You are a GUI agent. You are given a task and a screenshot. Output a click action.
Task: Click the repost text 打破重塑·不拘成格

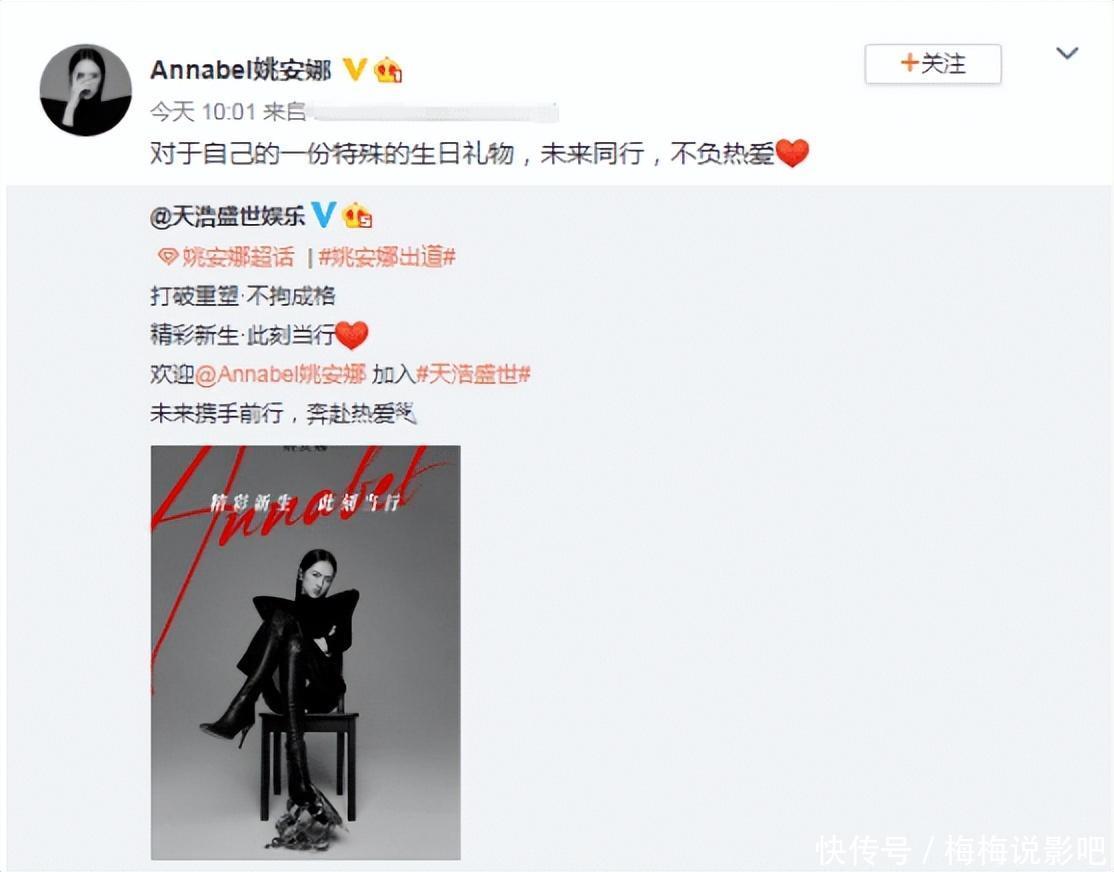coord(243,296)
